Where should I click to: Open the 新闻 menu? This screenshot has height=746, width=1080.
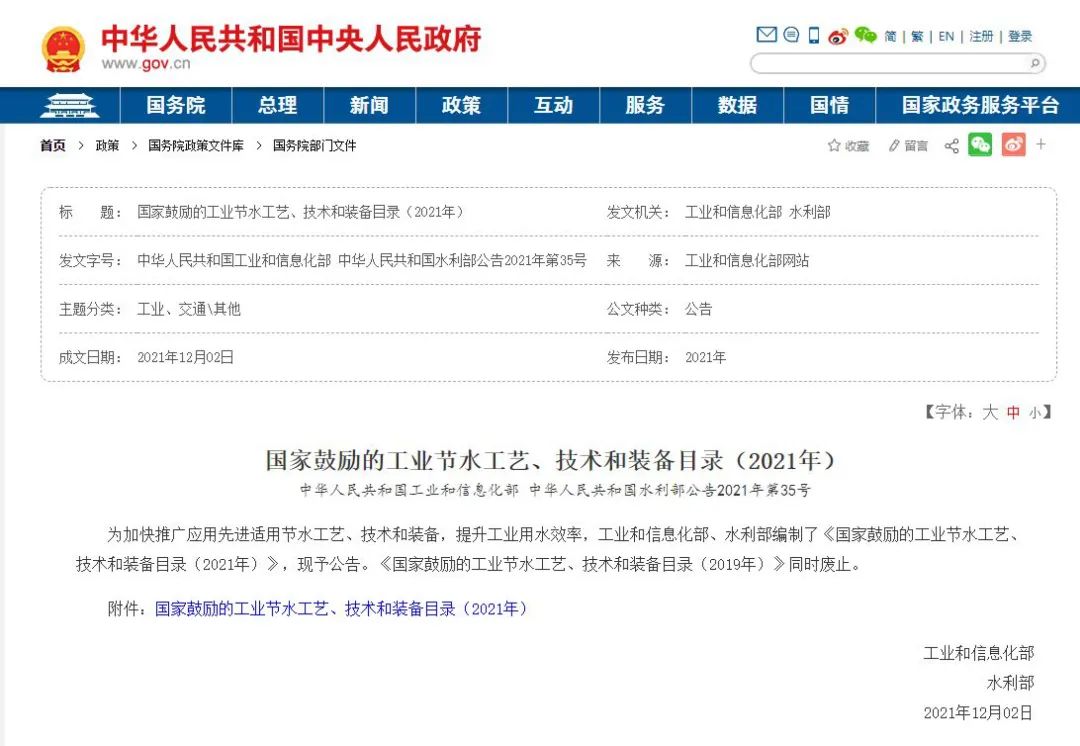tap(369, 105)
